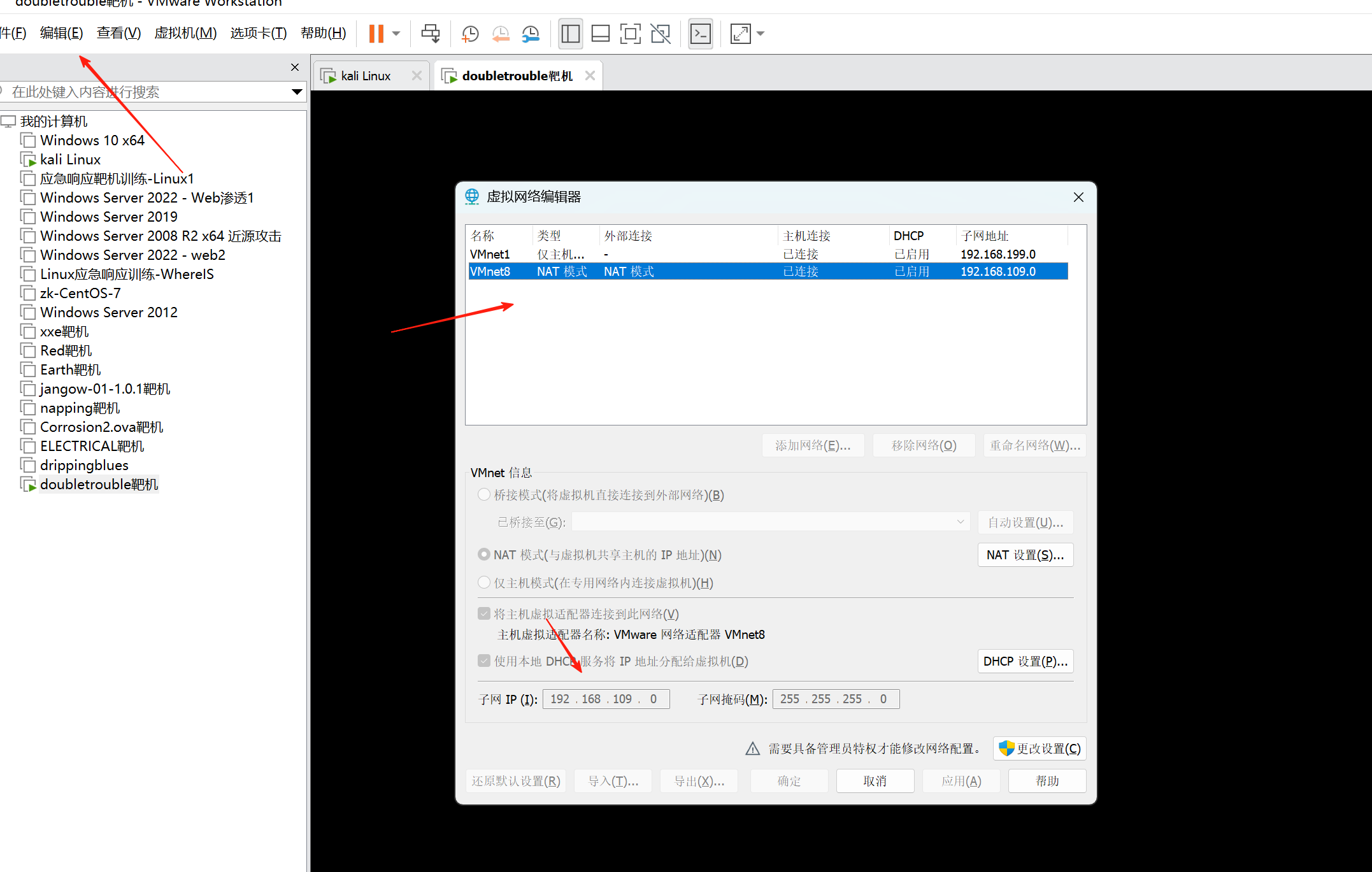Click the NAT 设置(S)... button
The height and width of the screenshot is (872, 1372).
(1025, 555)
